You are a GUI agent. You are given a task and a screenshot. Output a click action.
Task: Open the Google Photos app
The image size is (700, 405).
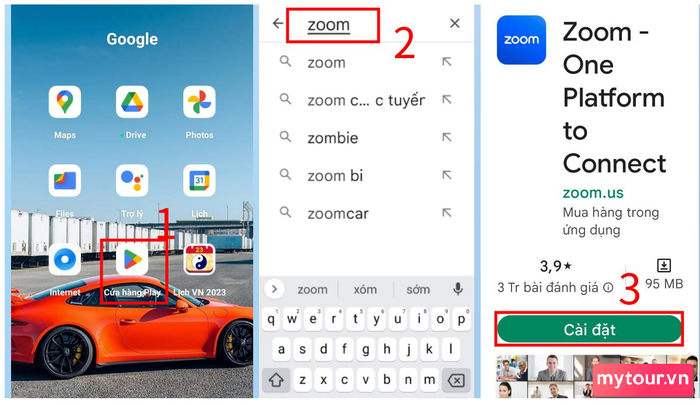coord(199,102)
